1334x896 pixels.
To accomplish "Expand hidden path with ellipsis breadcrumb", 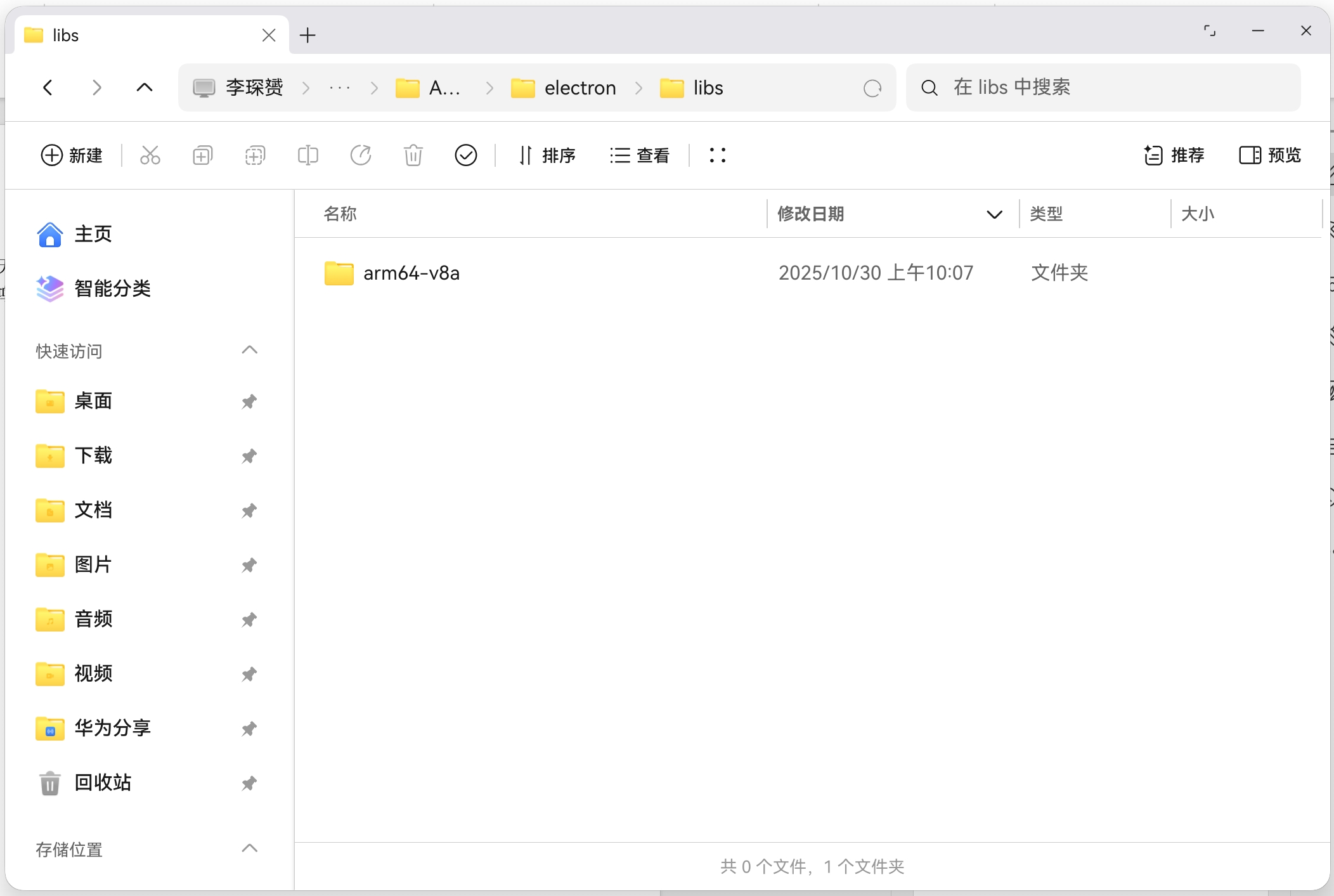I will click(x=340, y=88).
